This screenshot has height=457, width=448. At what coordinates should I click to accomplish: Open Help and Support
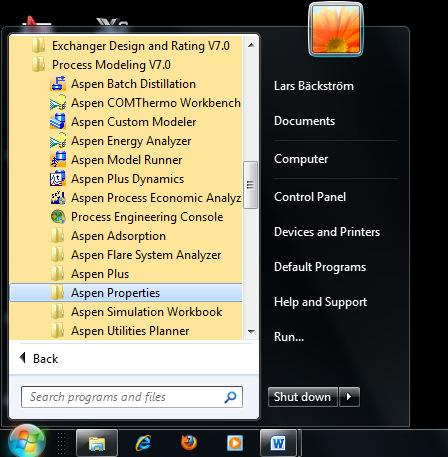320,302
